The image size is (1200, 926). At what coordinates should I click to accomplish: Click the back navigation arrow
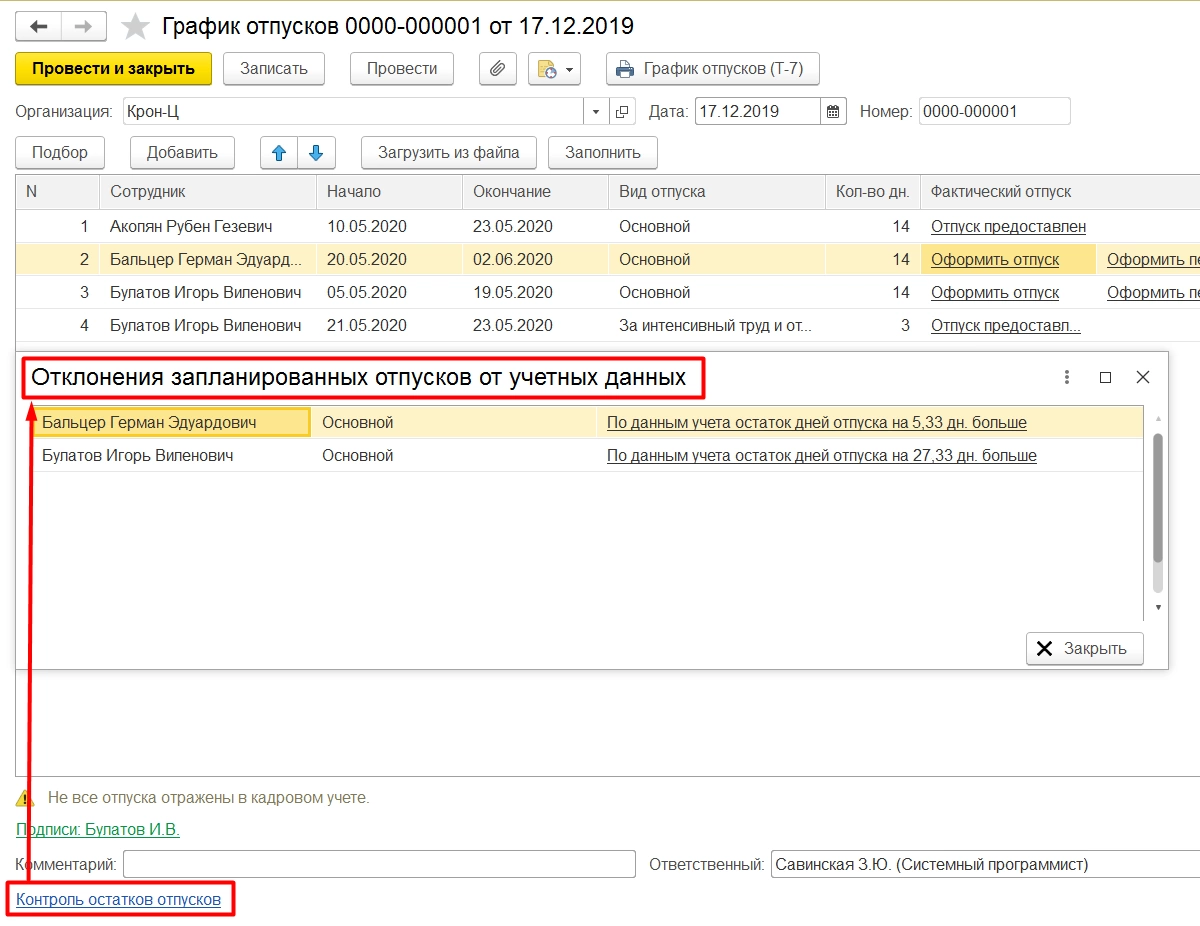click(39, 26)
